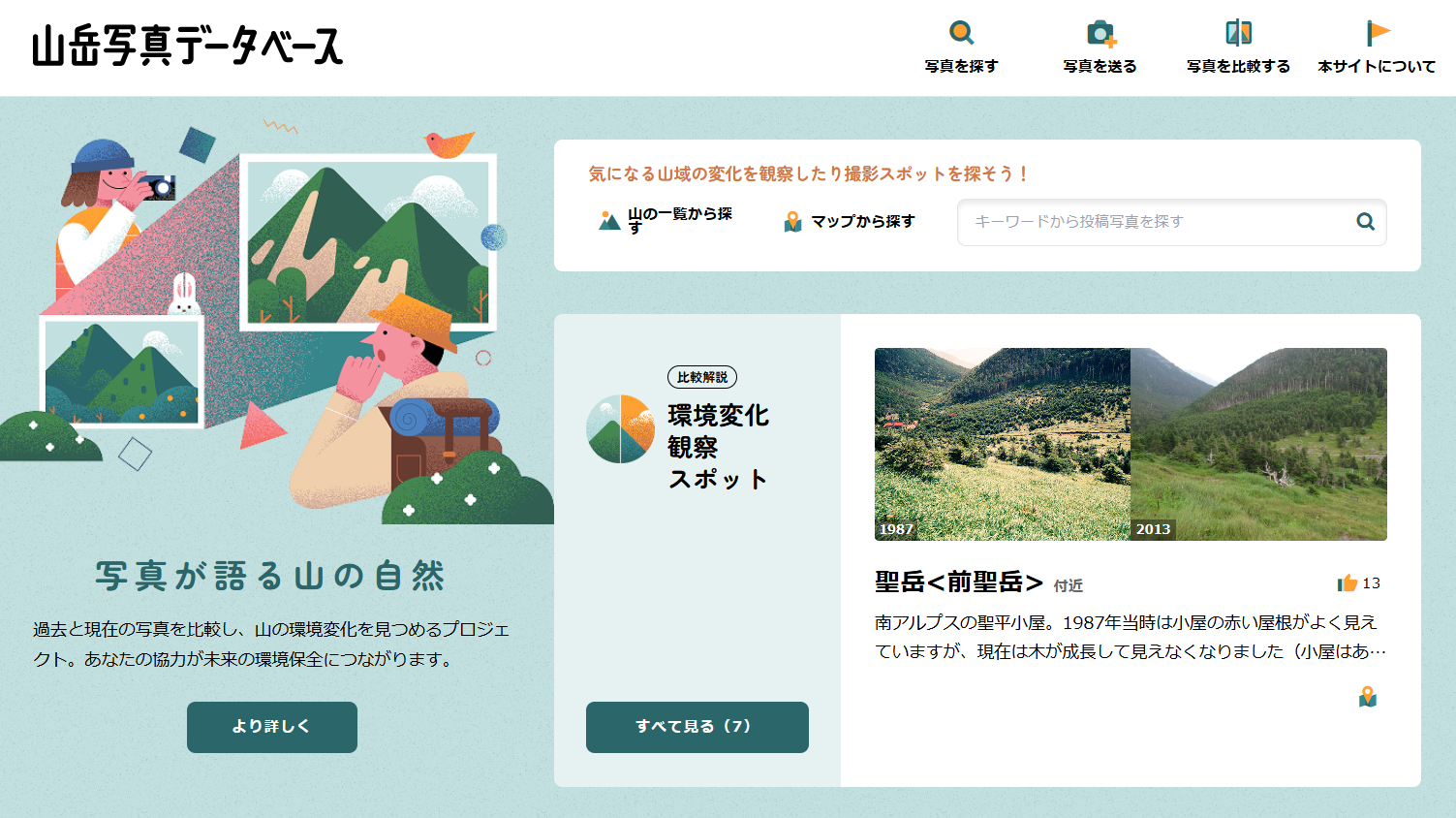The width and height of the screenshot is (1456, 818).
Task: Click the map pin icon beside マップから探す
Action: [x=792, y=222]
